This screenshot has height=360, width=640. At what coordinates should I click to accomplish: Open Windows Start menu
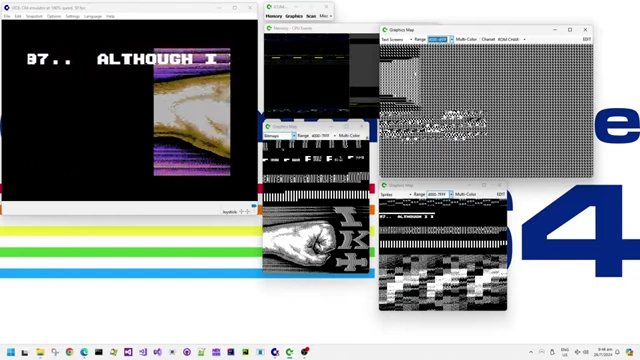pyautogui.click(x=11, y=352)
